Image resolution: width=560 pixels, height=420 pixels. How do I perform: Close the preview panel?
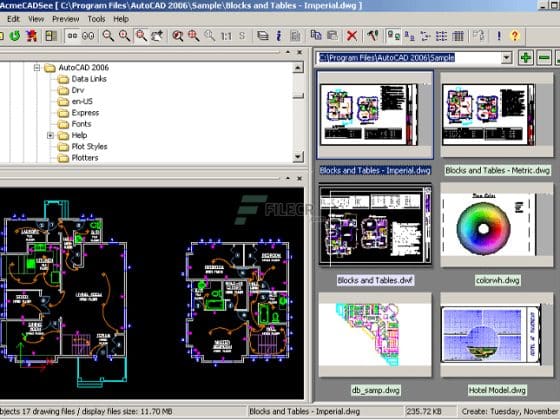(300, 178)
